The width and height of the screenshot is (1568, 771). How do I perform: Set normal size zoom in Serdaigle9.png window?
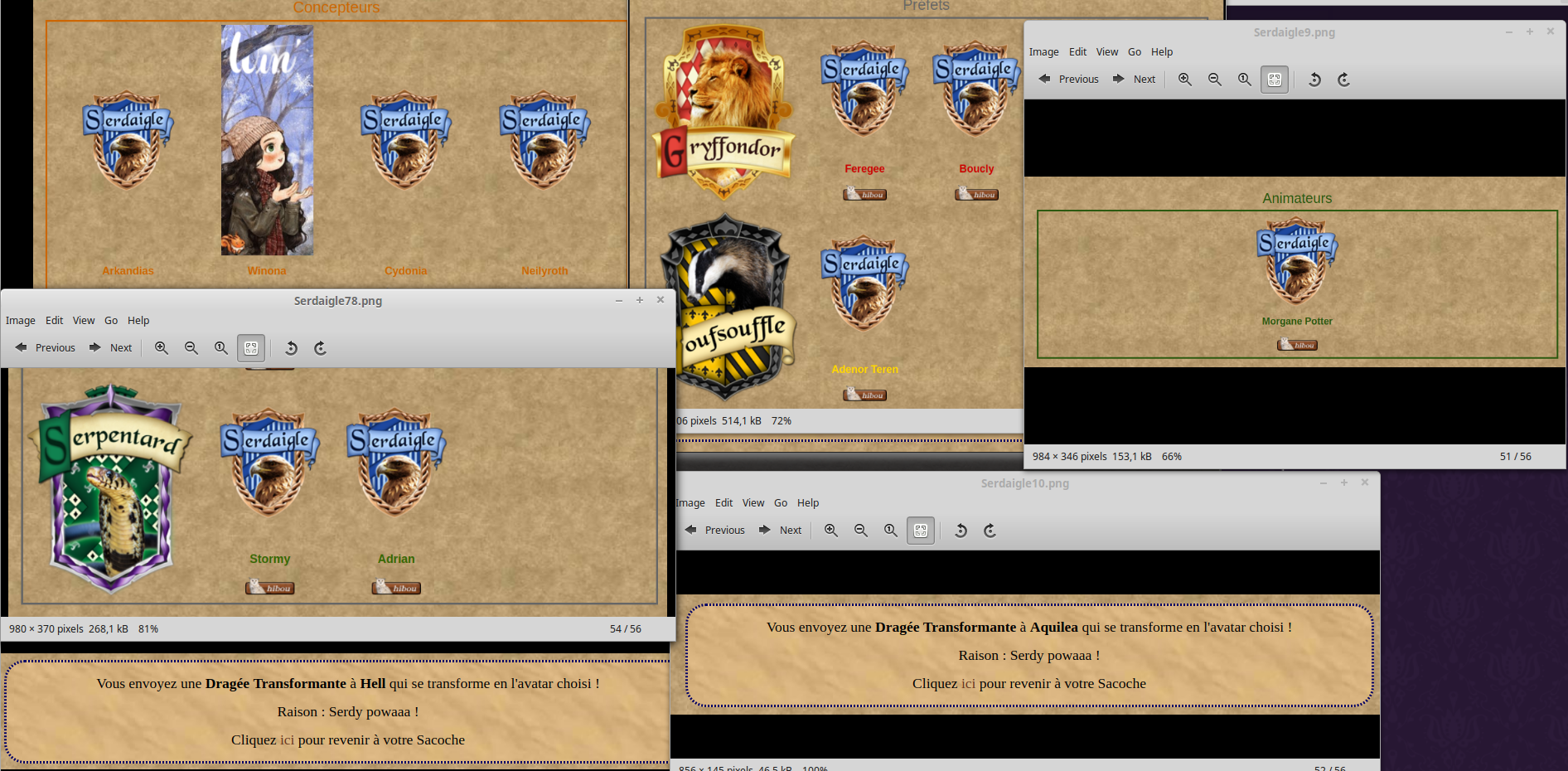pyautogui.click(x=1245, y=80)
